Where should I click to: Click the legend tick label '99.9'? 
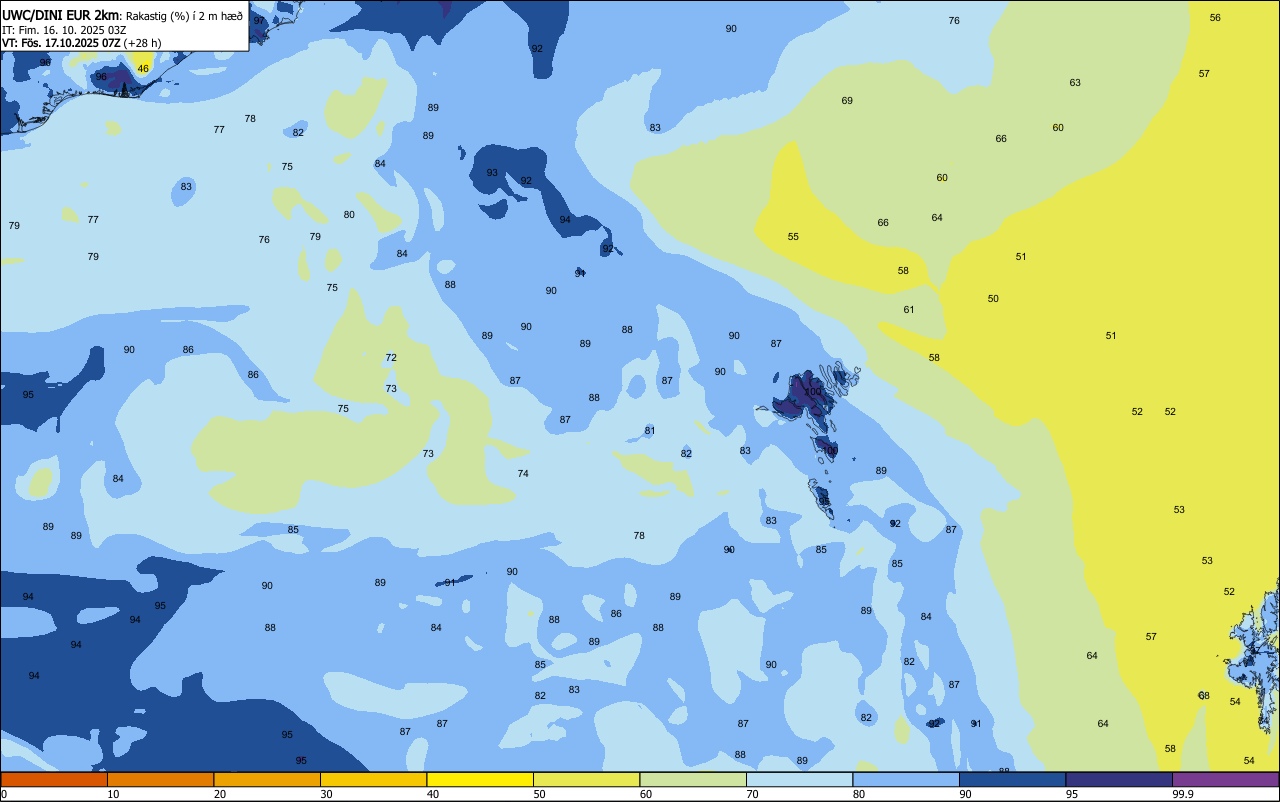point(1183,794)
